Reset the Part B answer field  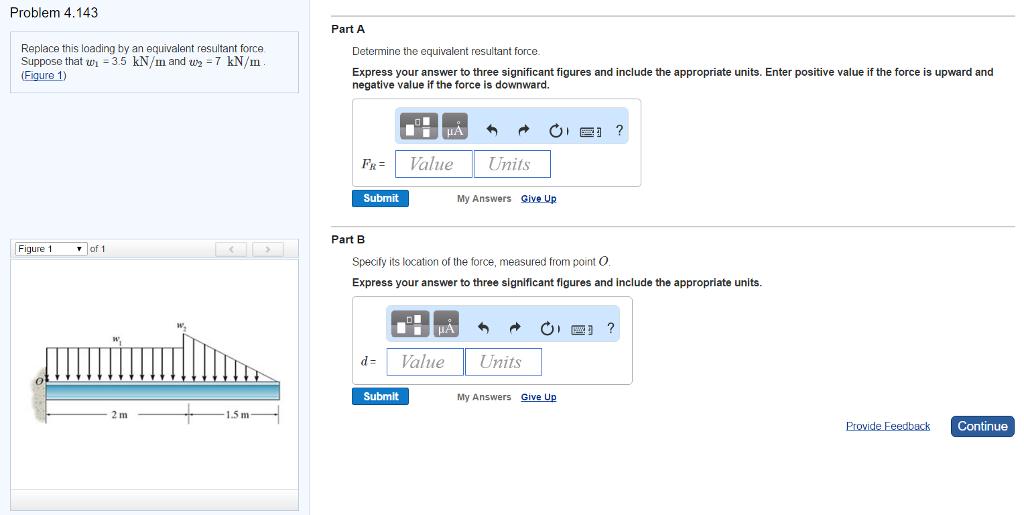point(547,328)
